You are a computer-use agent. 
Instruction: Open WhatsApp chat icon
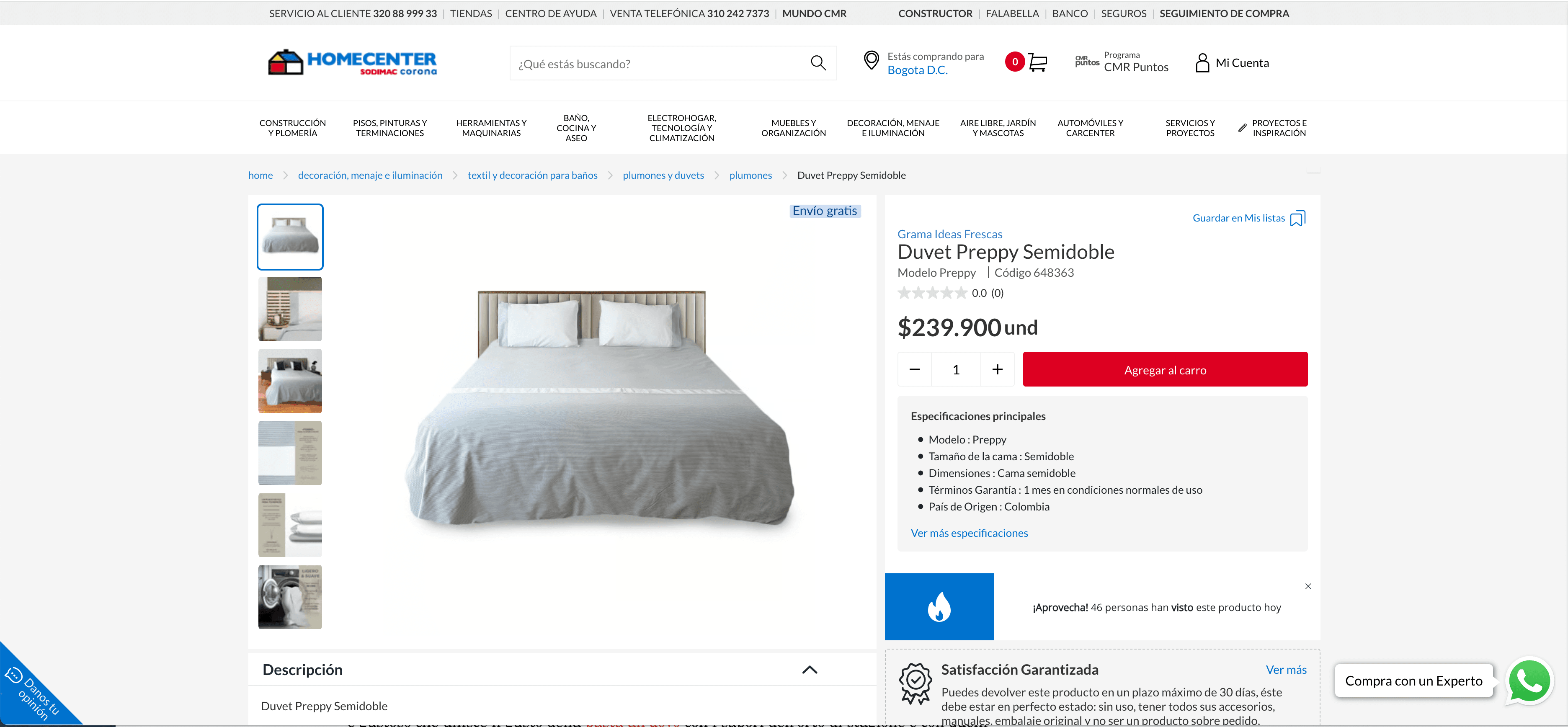click(x=1529, y=681)
